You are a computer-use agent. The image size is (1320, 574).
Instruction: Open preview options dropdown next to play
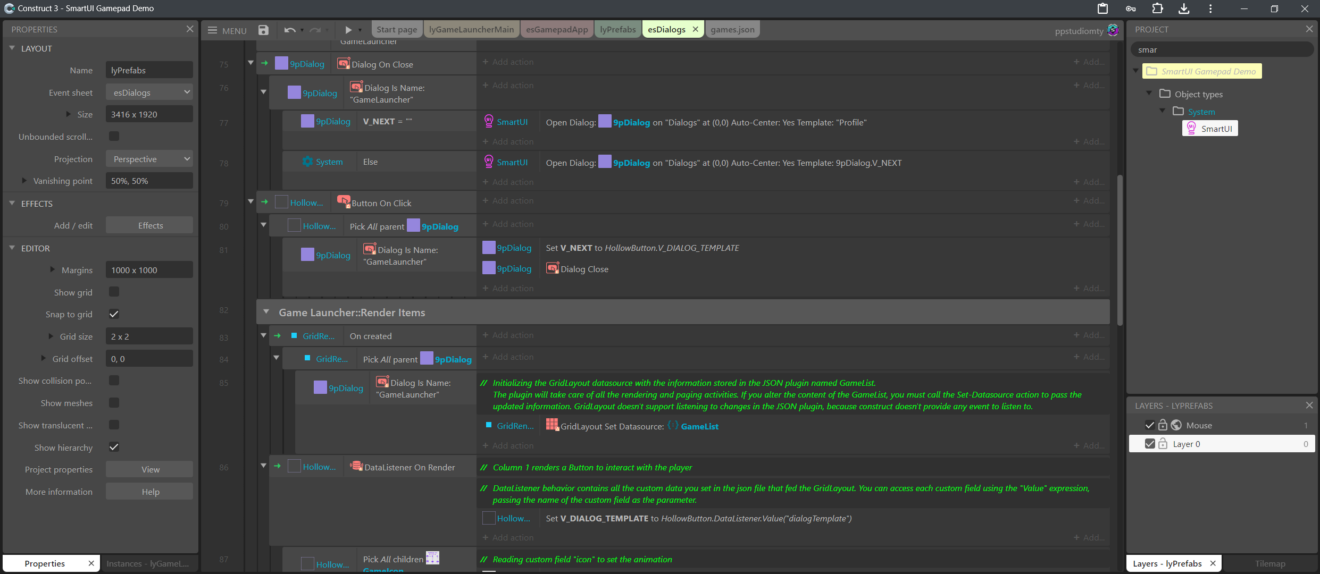pos(362,30)
